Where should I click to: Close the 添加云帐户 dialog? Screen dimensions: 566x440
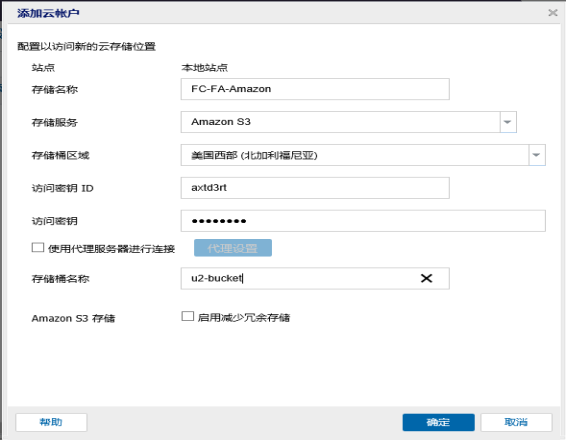pyautogui.click(x=553, y=13)
